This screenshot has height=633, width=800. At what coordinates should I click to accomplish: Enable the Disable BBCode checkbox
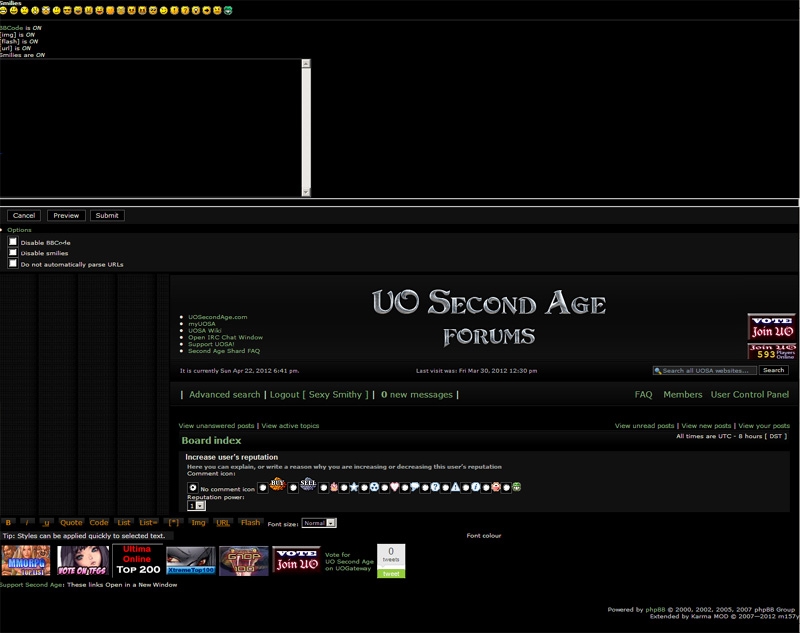(x=13, y=242)
